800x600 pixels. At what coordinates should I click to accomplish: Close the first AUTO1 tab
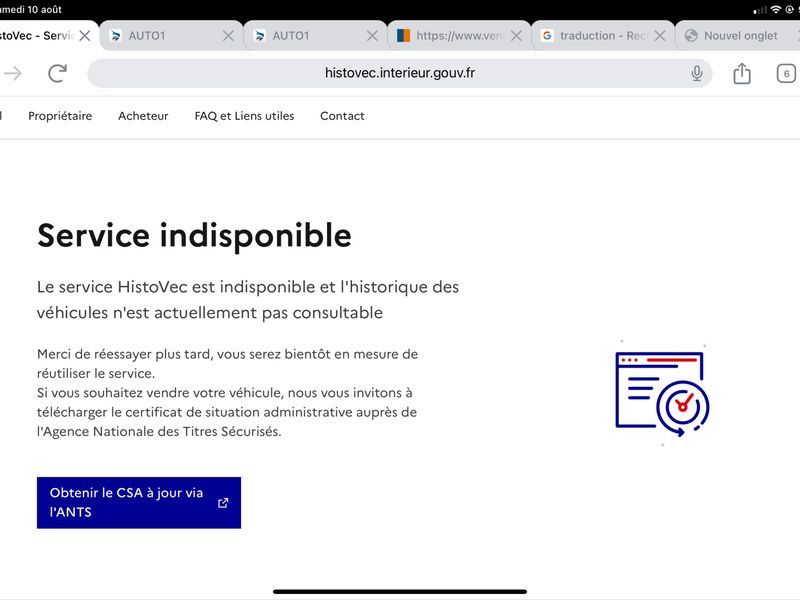coord(229,36)
